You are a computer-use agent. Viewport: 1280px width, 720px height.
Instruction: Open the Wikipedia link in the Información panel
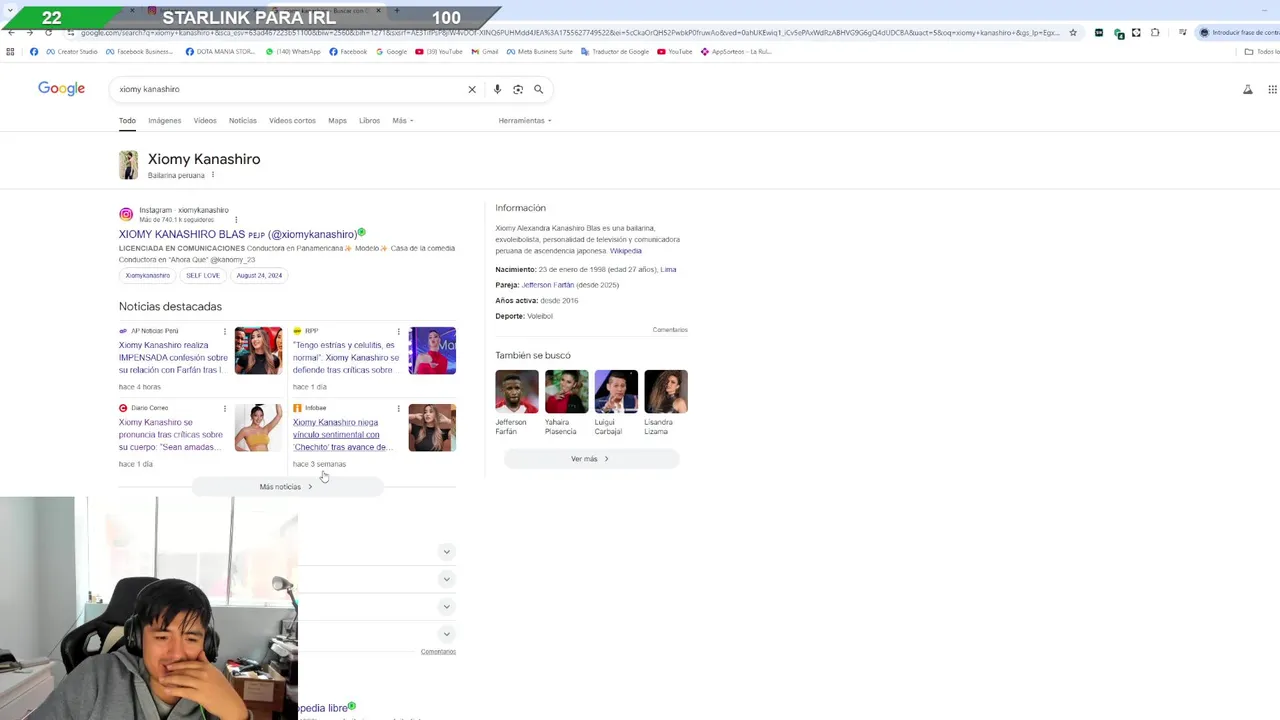626,251
